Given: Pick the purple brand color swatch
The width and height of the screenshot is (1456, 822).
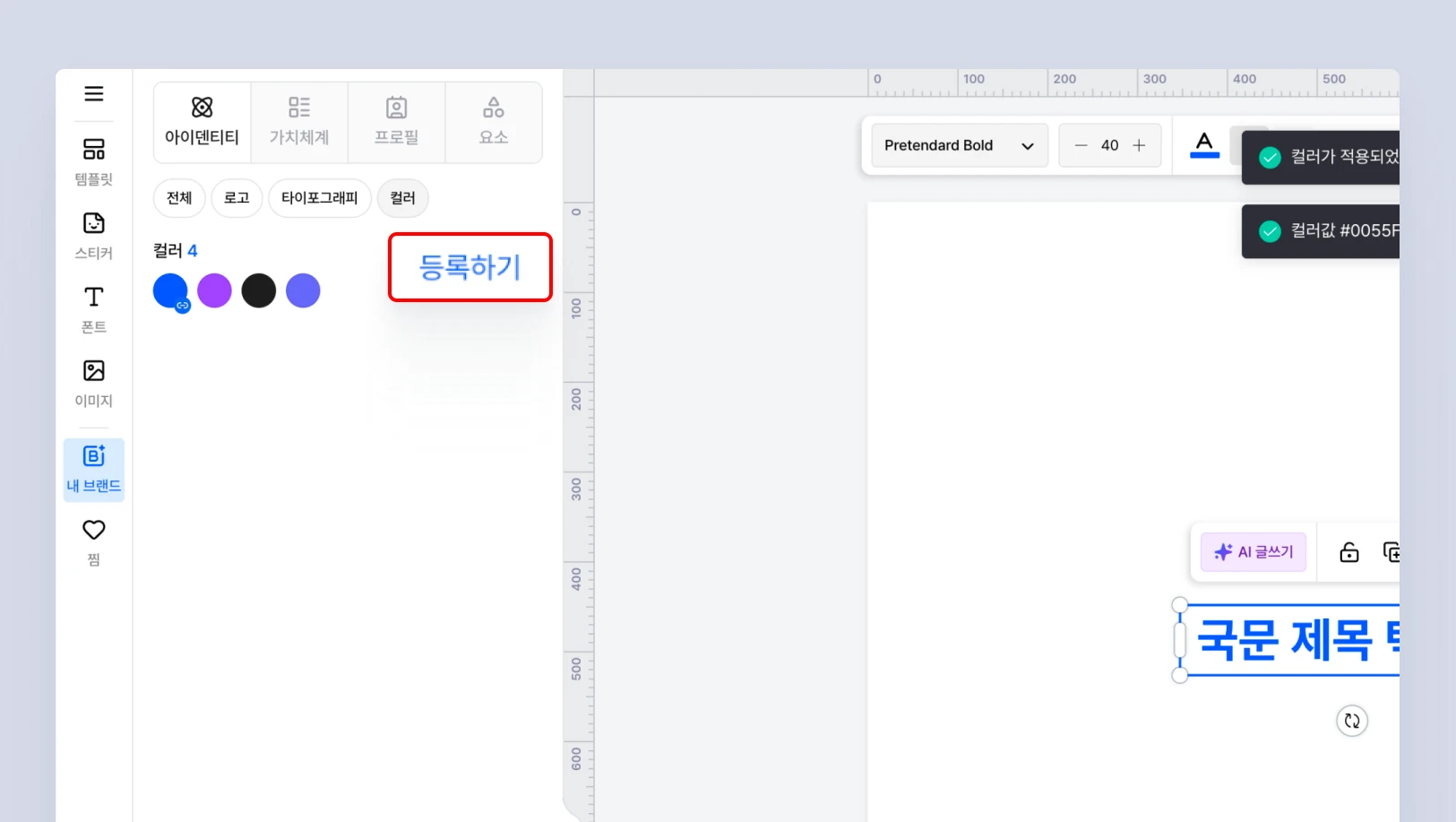Looking at the screenshot, I should [214, 290].
